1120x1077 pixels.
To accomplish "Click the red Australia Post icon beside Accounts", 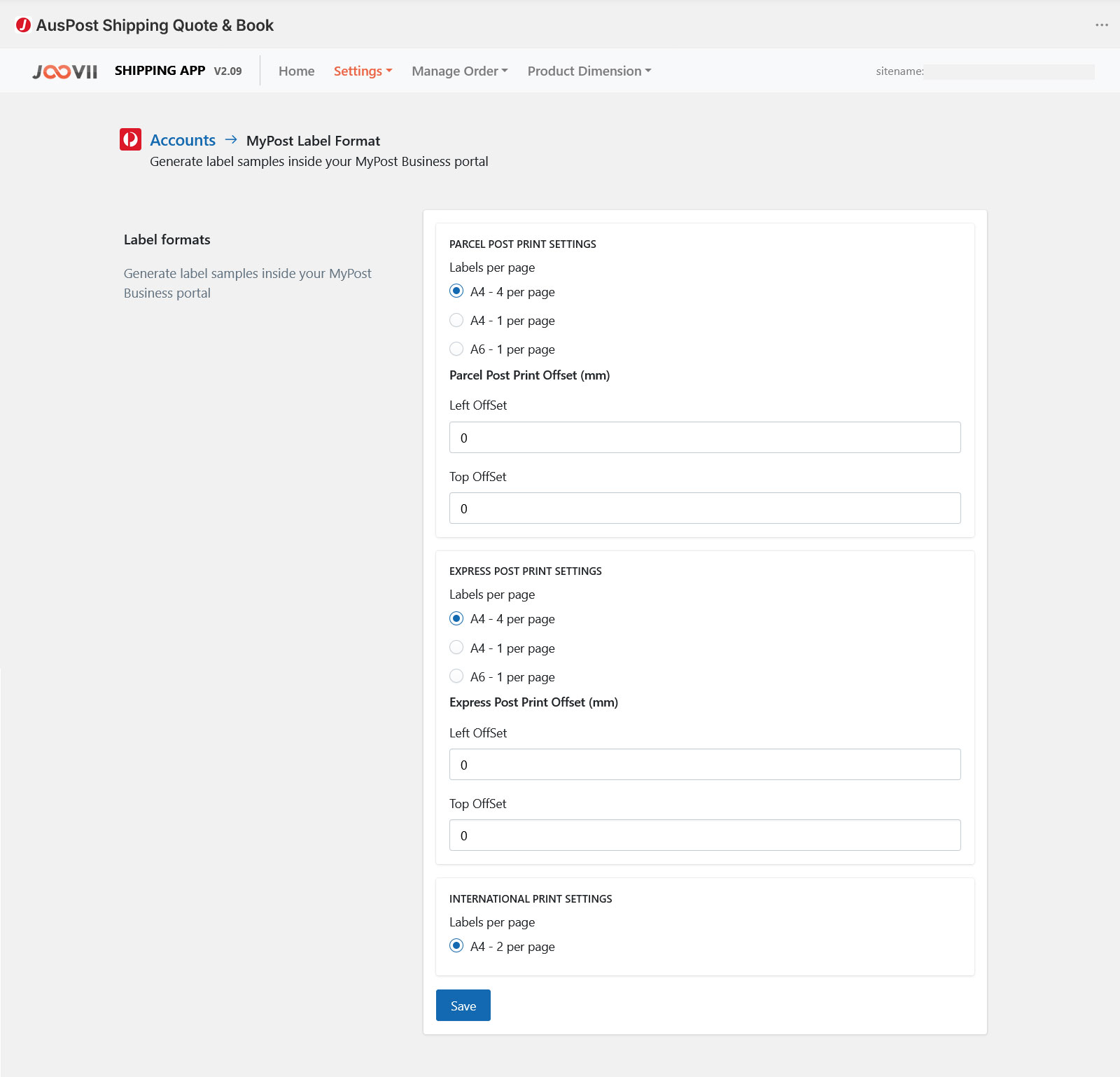I will click(x=130, y=139).
